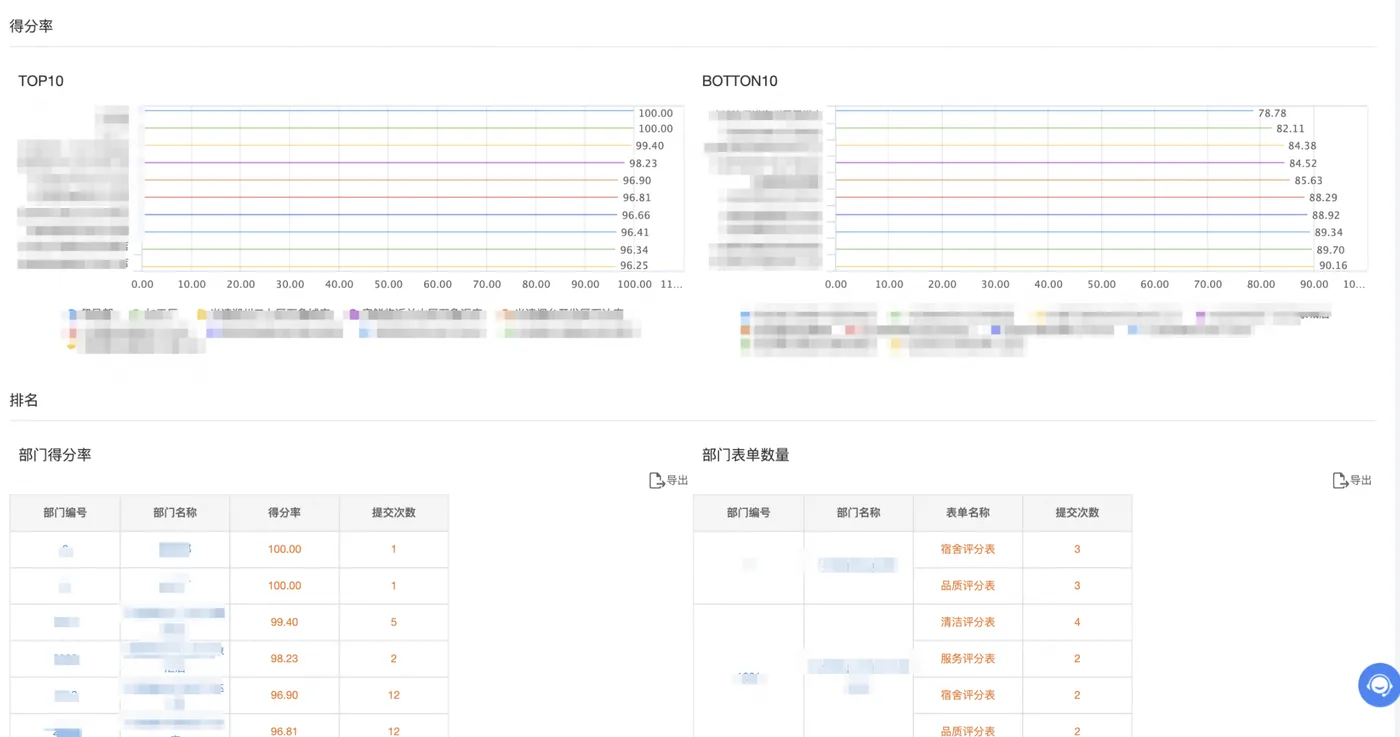Click 部门名称 header in 部门表单数量 table
Screen dimensions: 1400x737
[858, 513]
